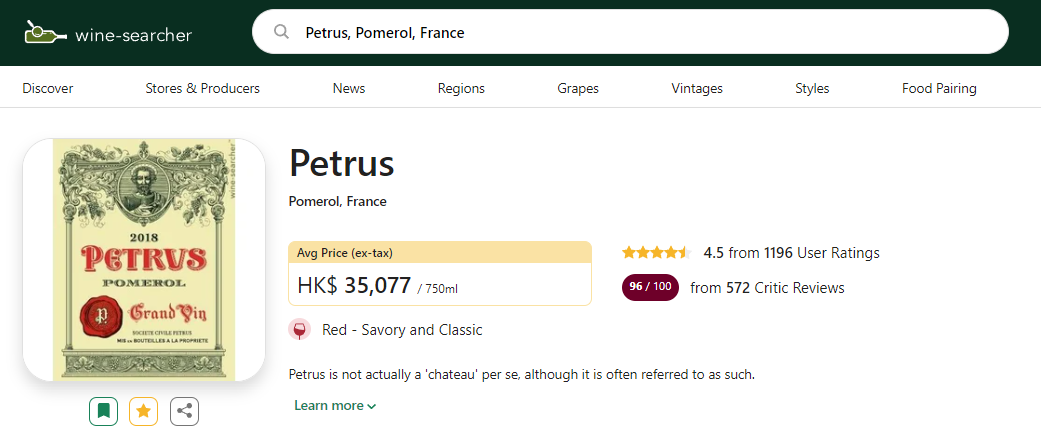
Task: Open the Styles menu
Action: [812, 88]
